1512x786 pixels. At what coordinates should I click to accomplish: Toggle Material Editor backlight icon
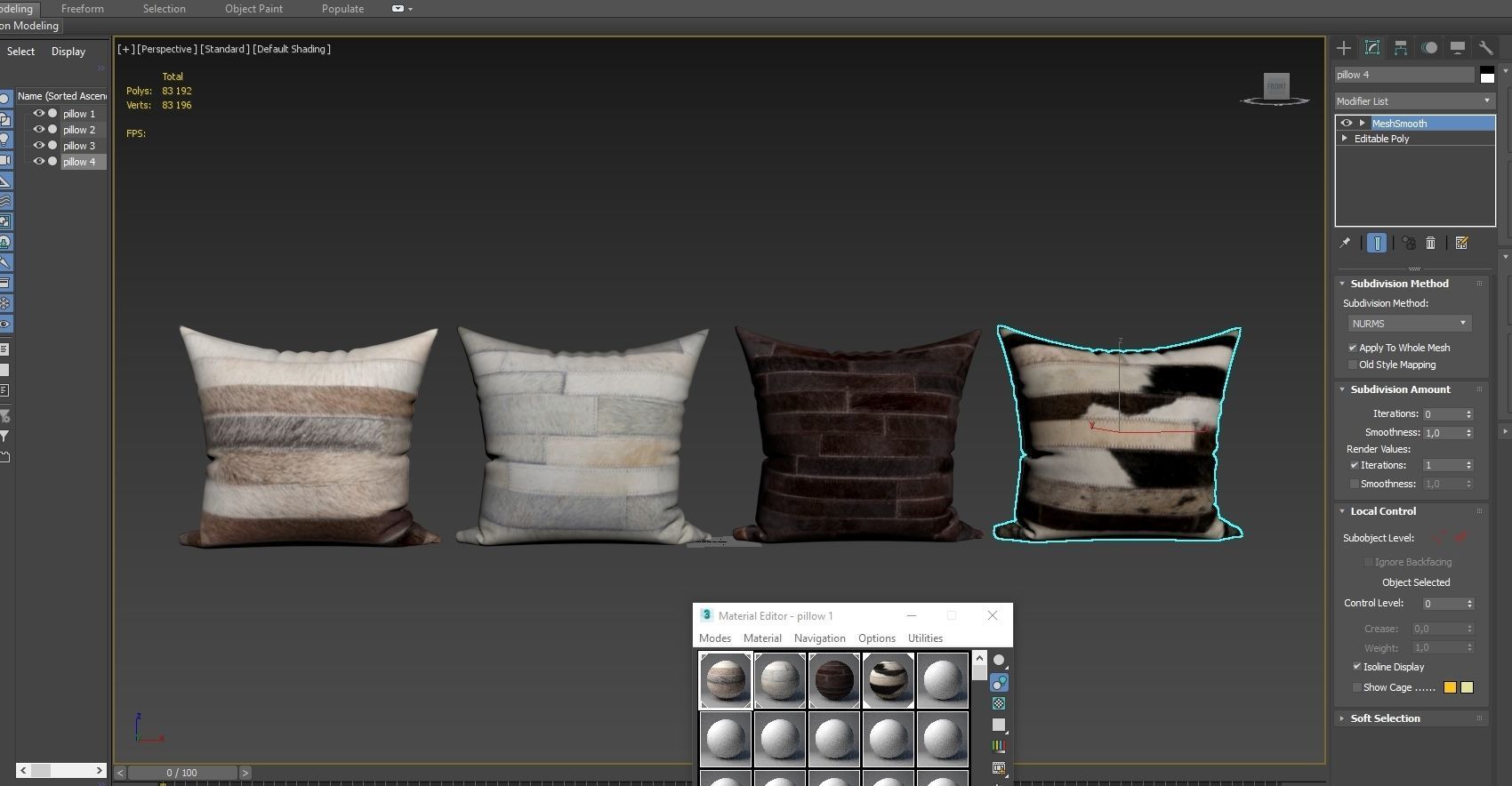(1000, 683)
